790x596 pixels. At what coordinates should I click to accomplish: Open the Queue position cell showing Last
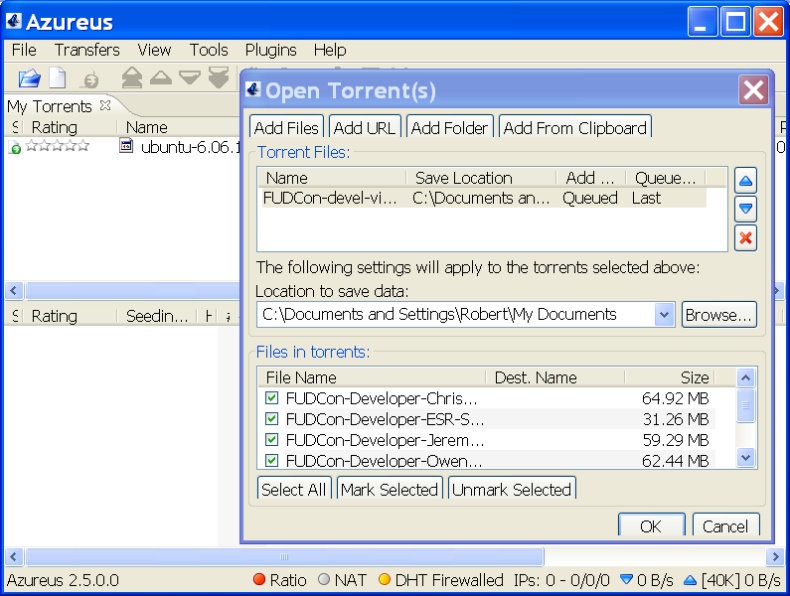pos(646,198)
